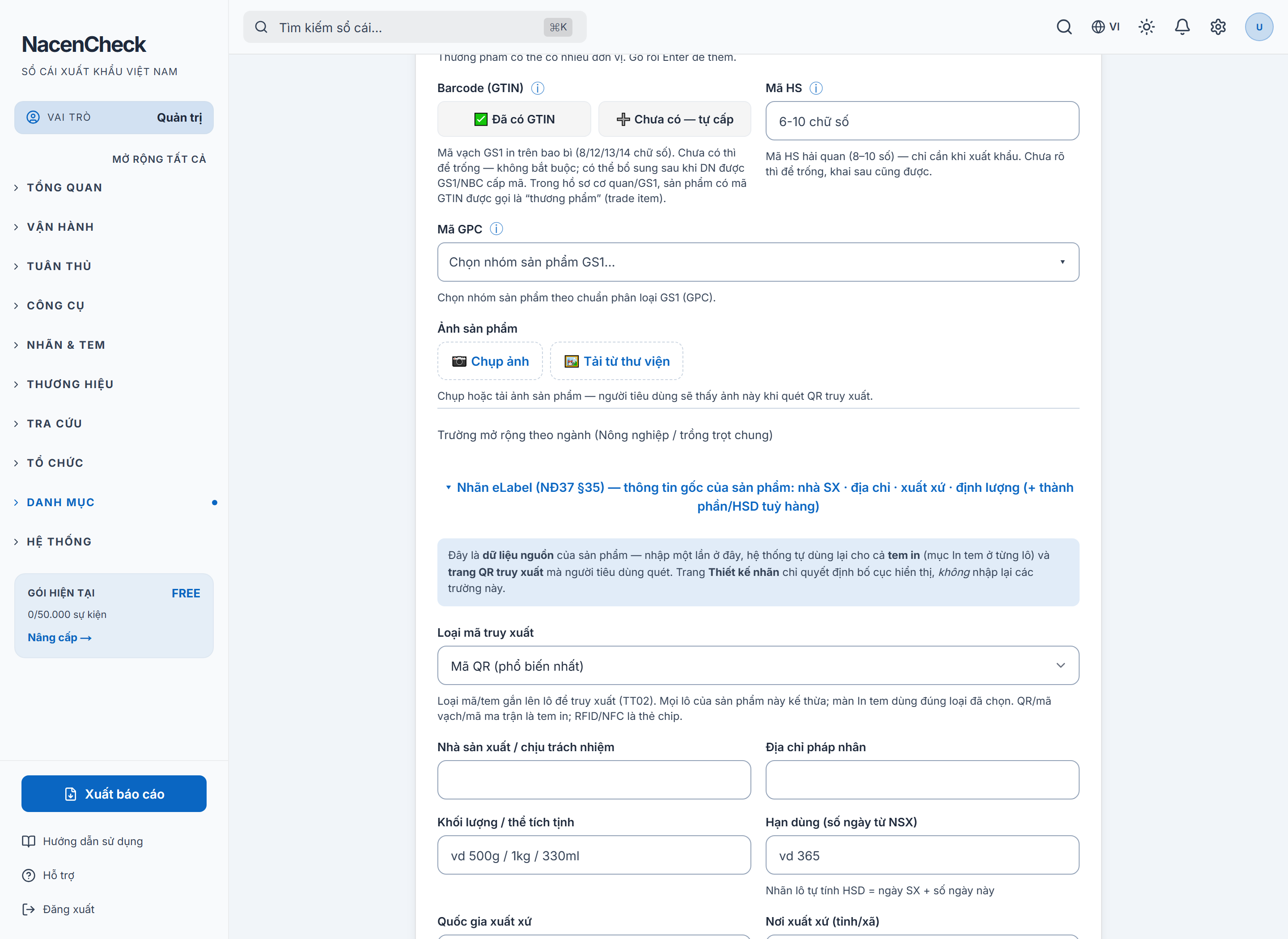This screenshot has height=939, width=1288.
Task: Toggle the light/dark theme sun icon
Action: pyautogui.click(x=1147, y=27)
